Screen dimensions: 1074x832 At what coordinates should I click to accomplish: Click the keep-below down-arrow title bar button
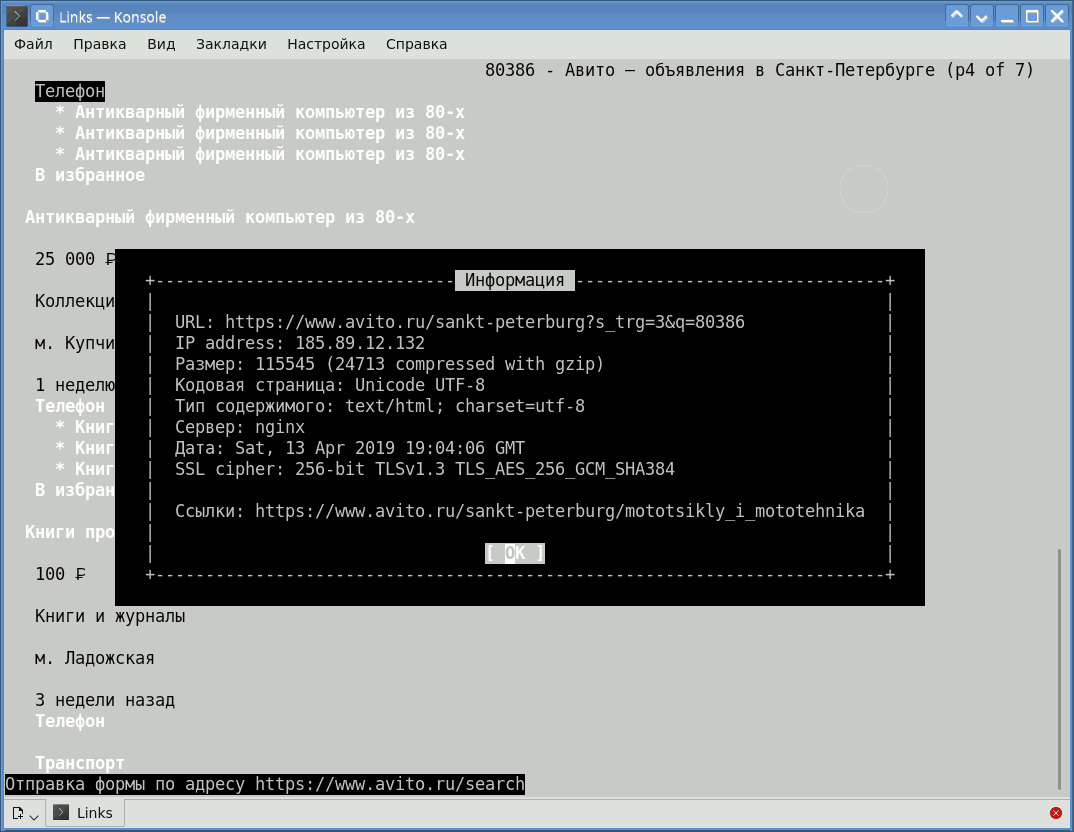(982, 16)
